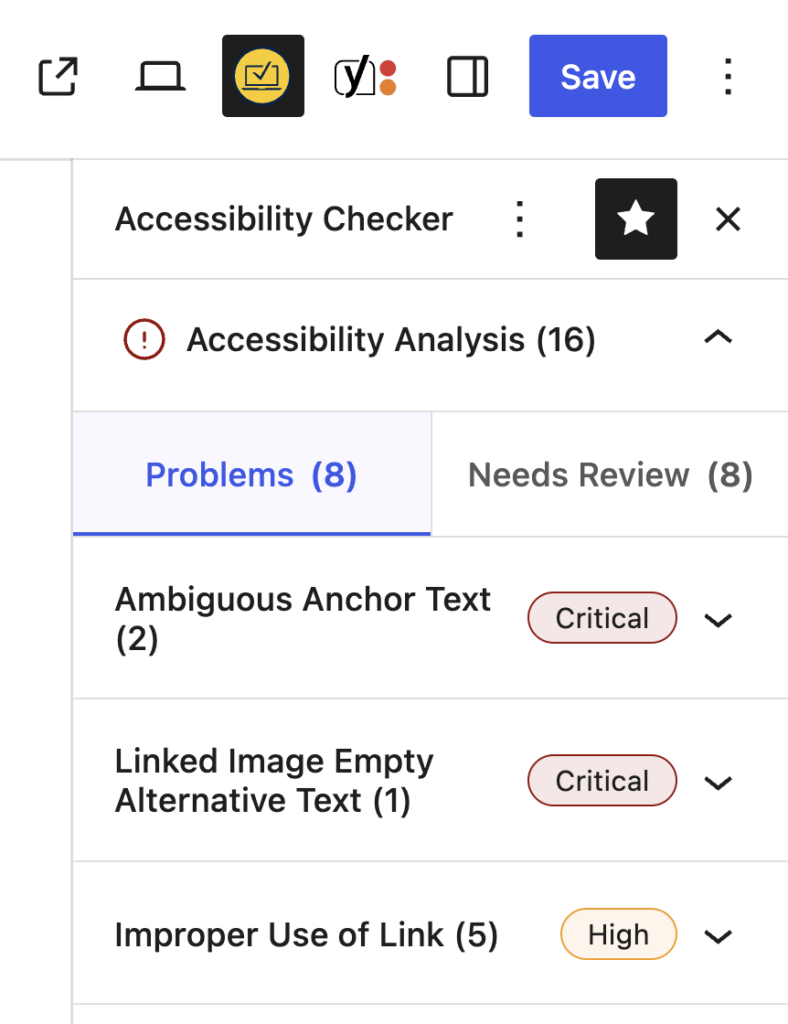Viewport: 788px width, 1024px height.
Task: Open the external preview icon
Action: click(57, 76)
